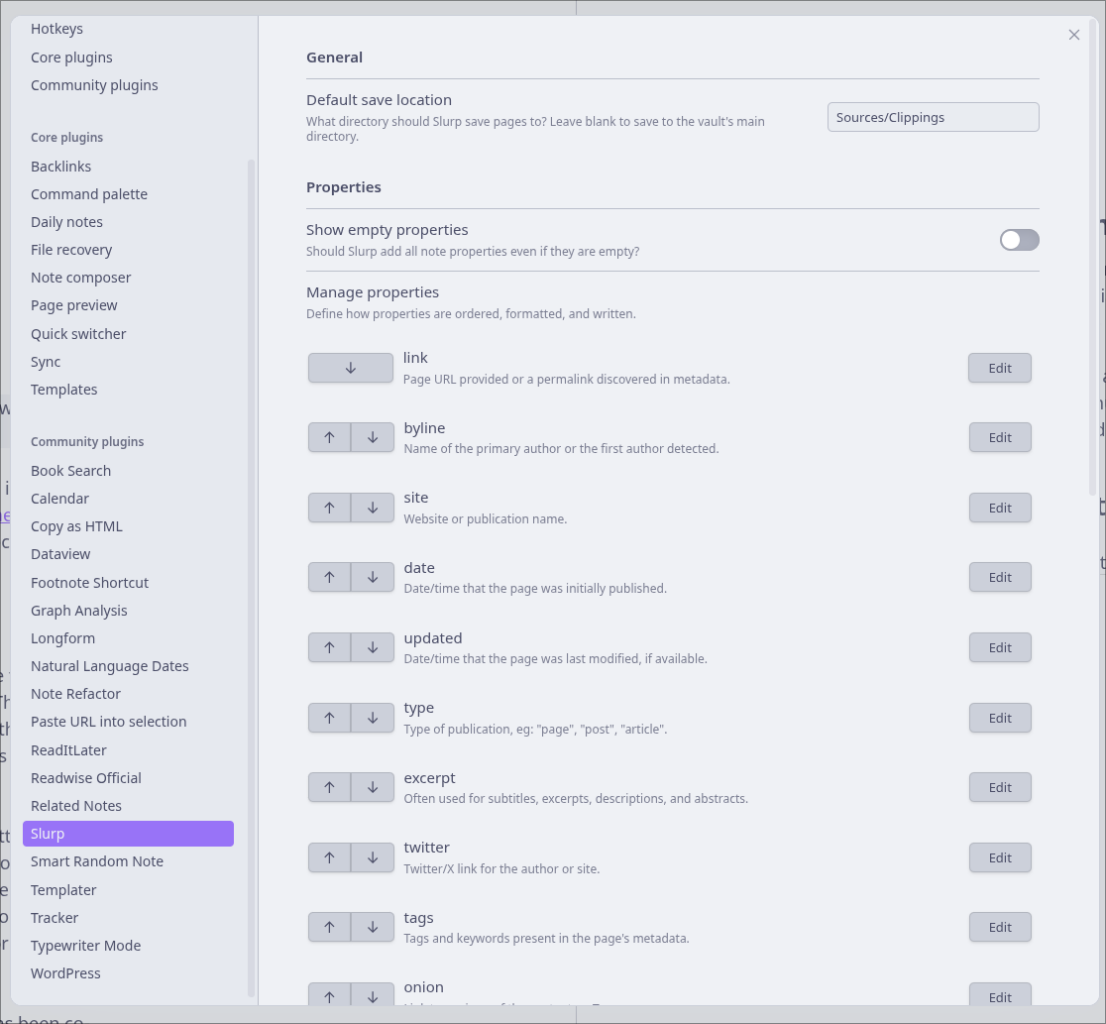Move the byline property up
The image size is (1106, 1024).
(x=329, y=438)
